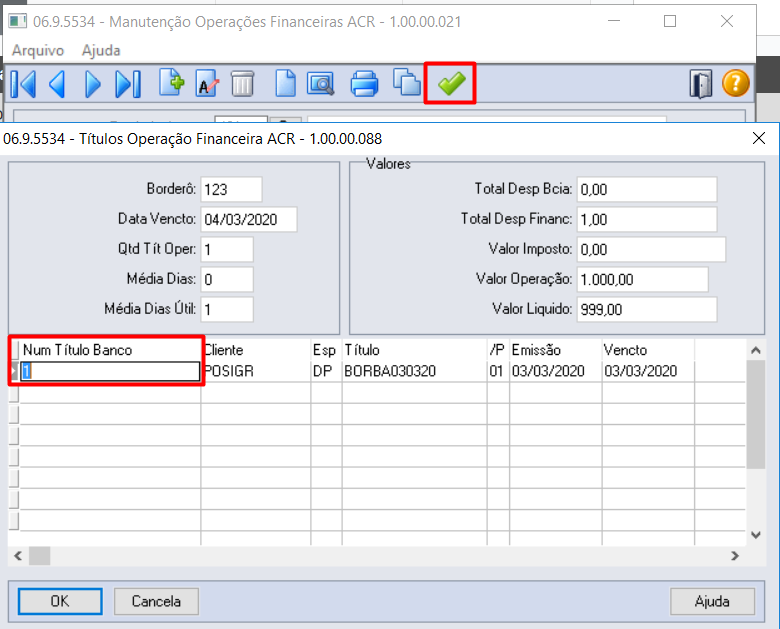
Task: Open search magnifier icon in toolbar
Action: pos(321,84)
